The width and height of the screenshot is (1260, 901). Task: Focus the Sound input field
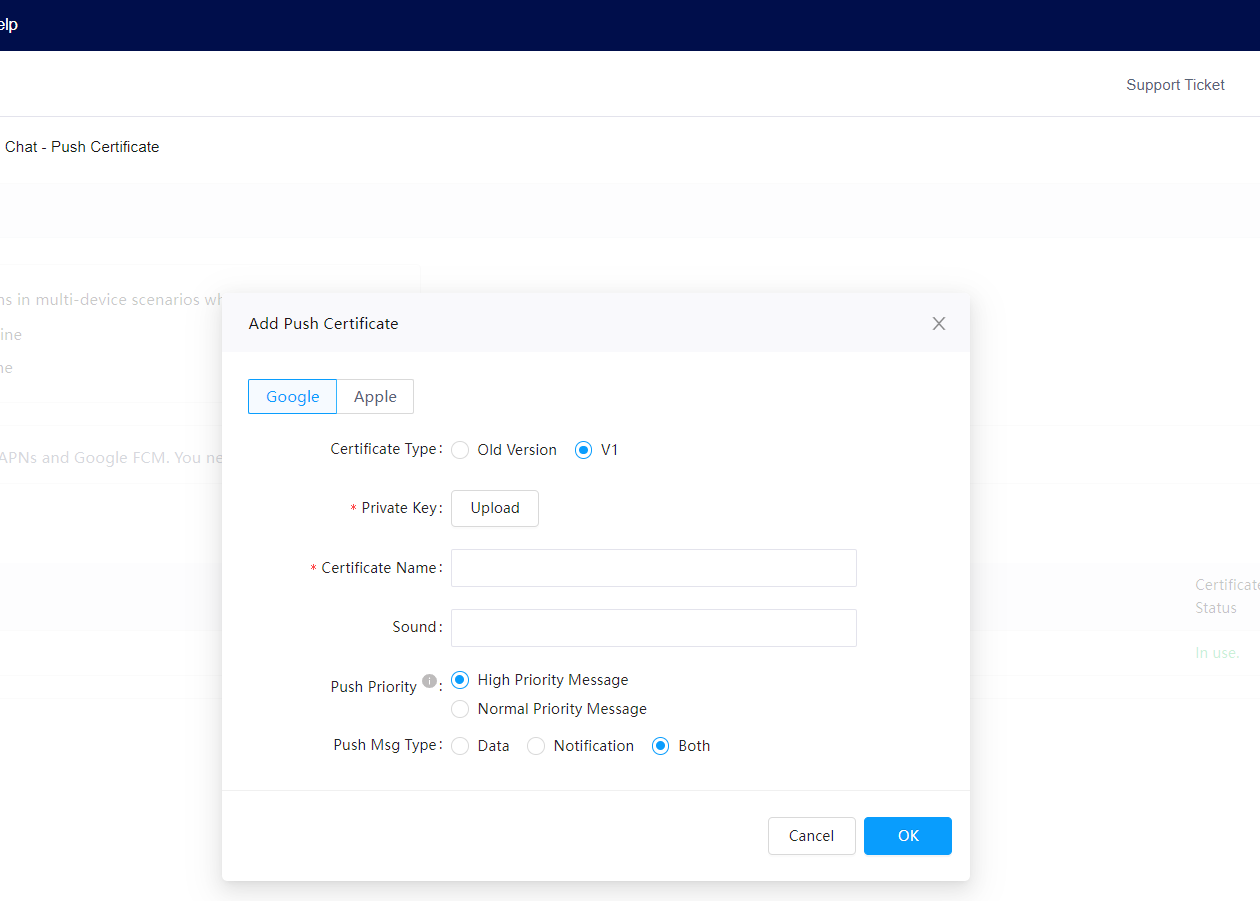[654, 628]
